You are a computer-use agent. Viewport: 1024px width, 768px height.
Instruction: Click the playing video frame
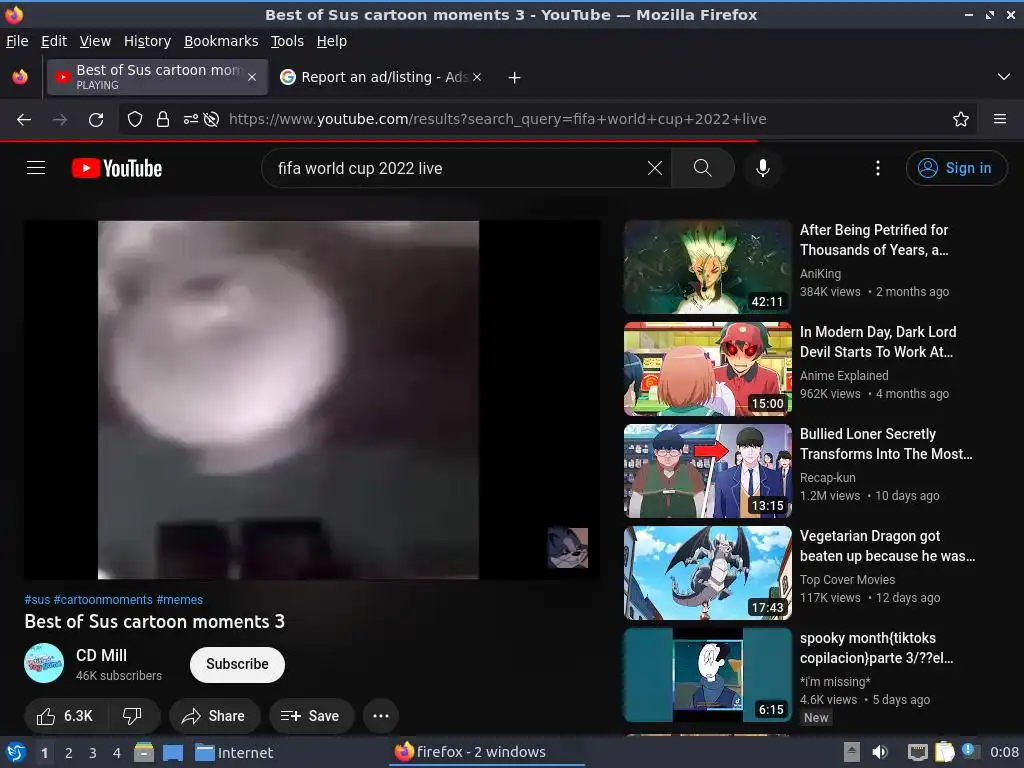point(312,400)
